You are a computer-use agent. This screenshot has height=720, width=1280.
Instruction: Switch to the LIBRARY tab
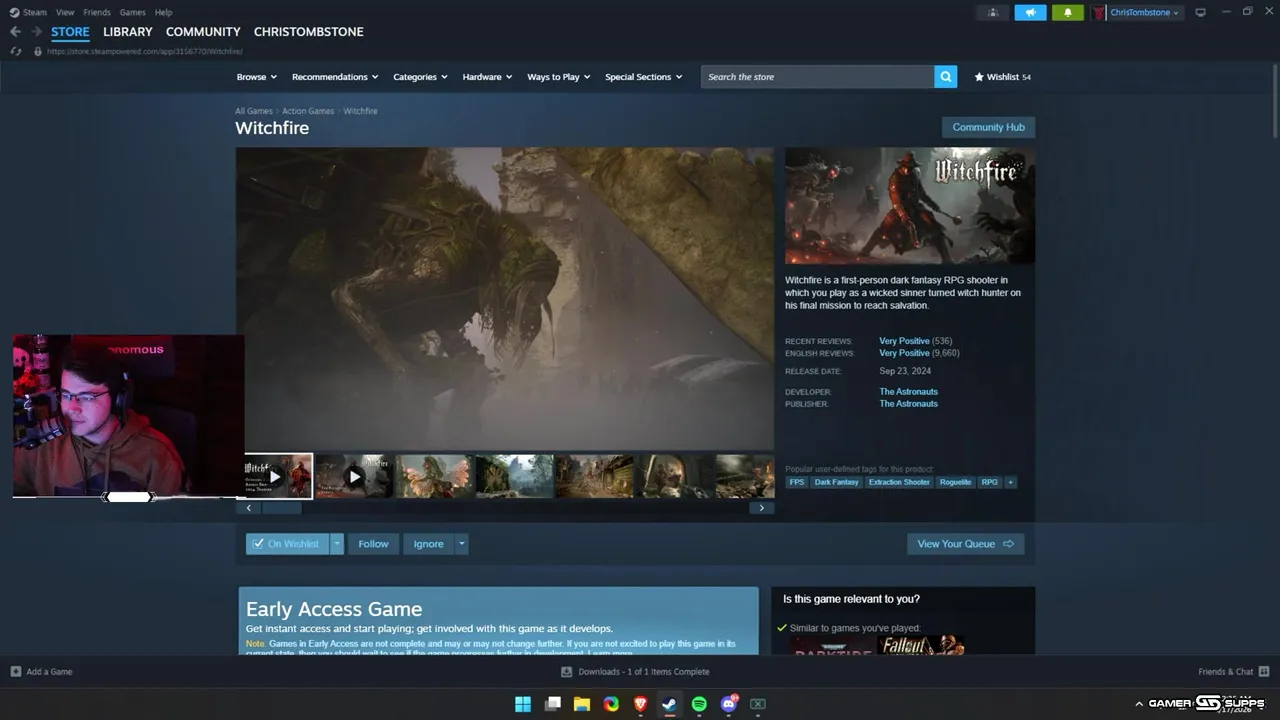point(128,32)
